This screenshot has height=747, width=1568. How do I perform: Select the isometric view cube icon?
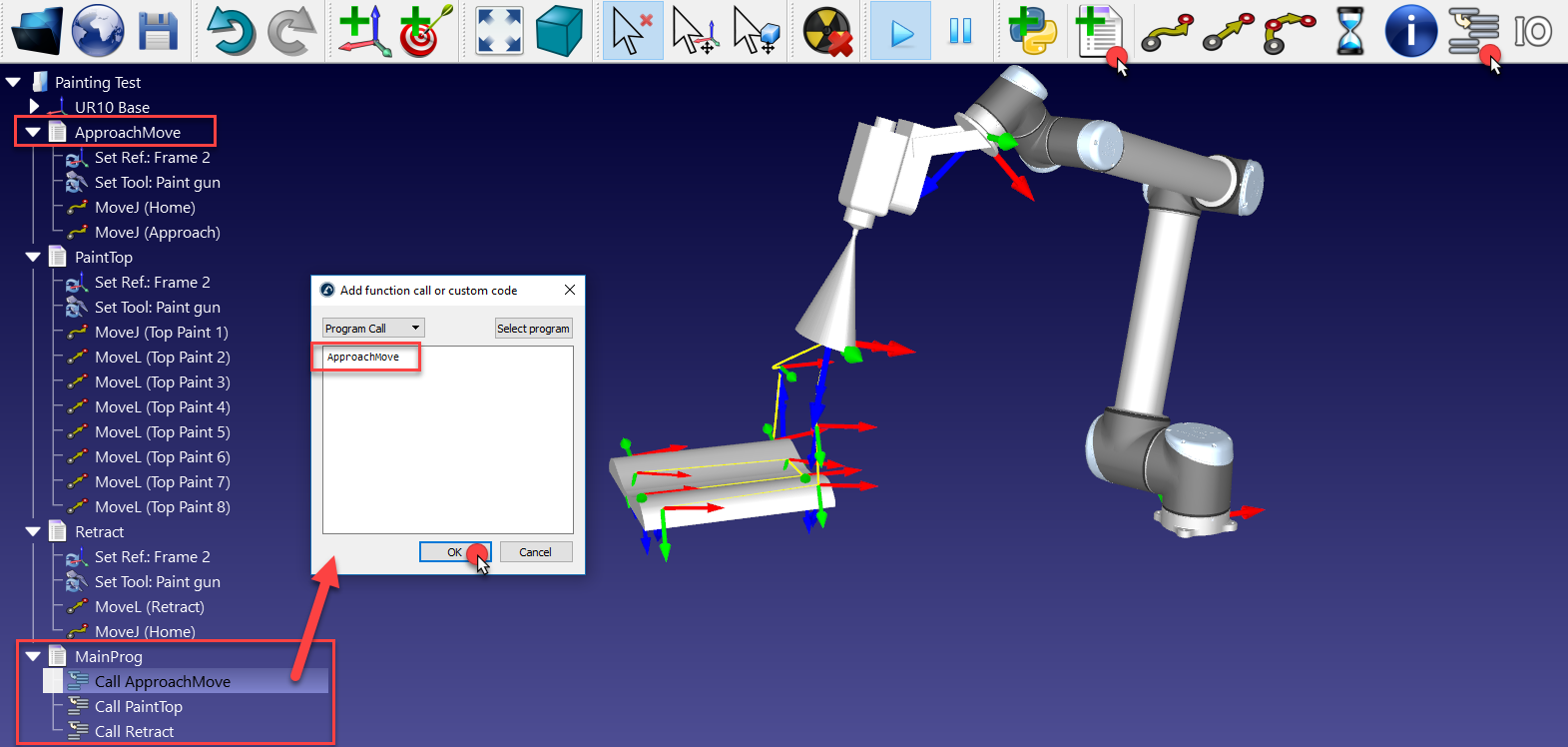click(559, 31)
